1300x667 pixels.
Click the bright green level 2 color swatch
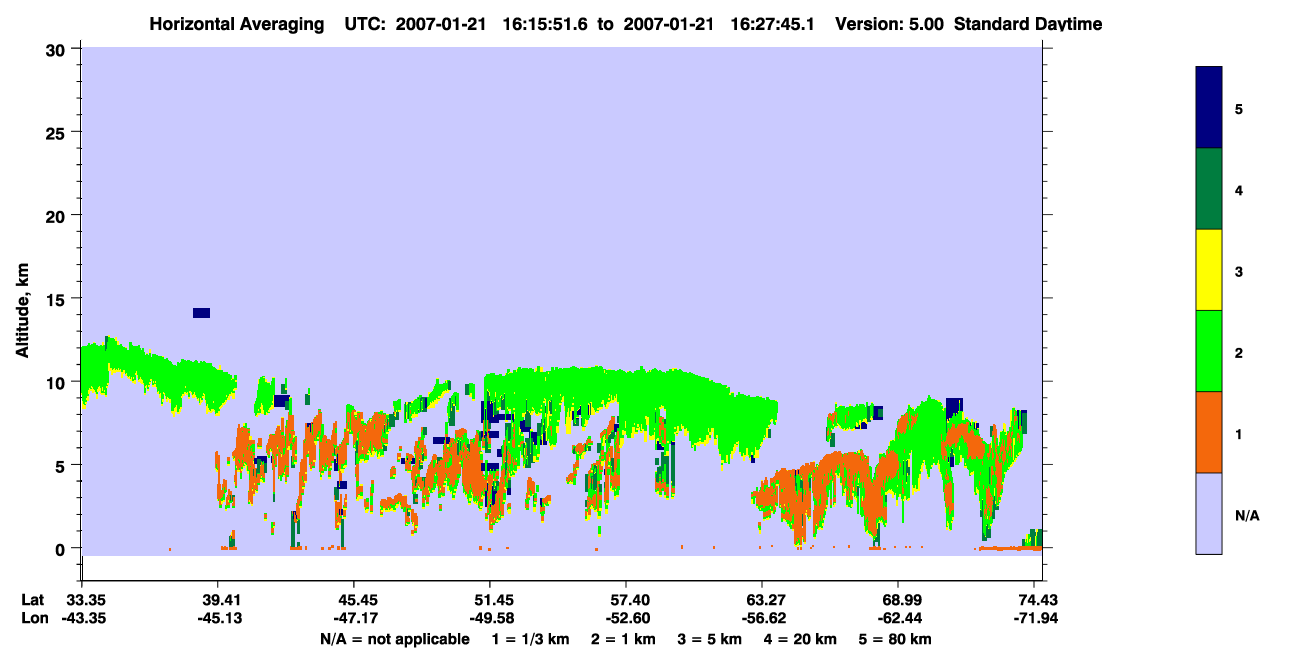click(1209, 351)
